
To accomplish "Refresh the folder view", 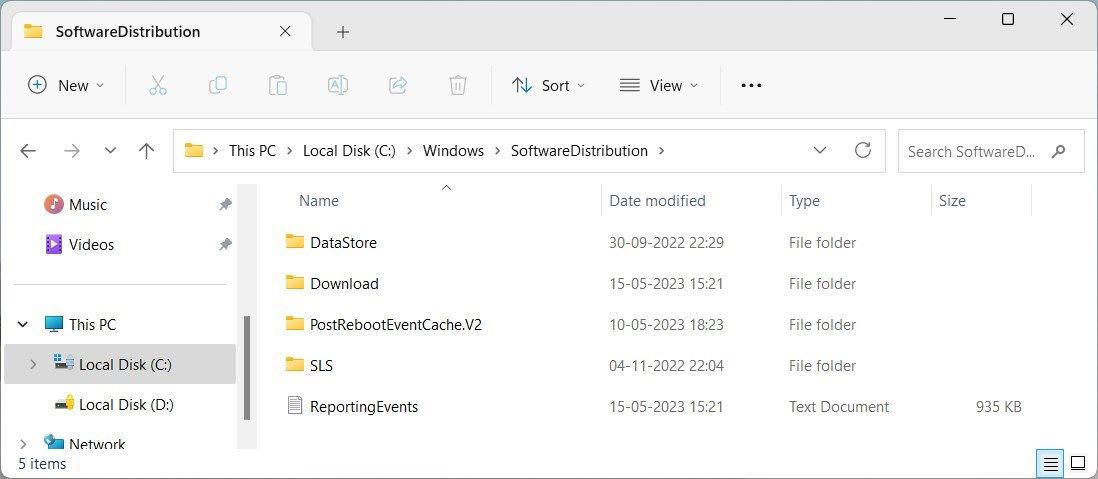I will pyautogui.click(x=863, y=151).
